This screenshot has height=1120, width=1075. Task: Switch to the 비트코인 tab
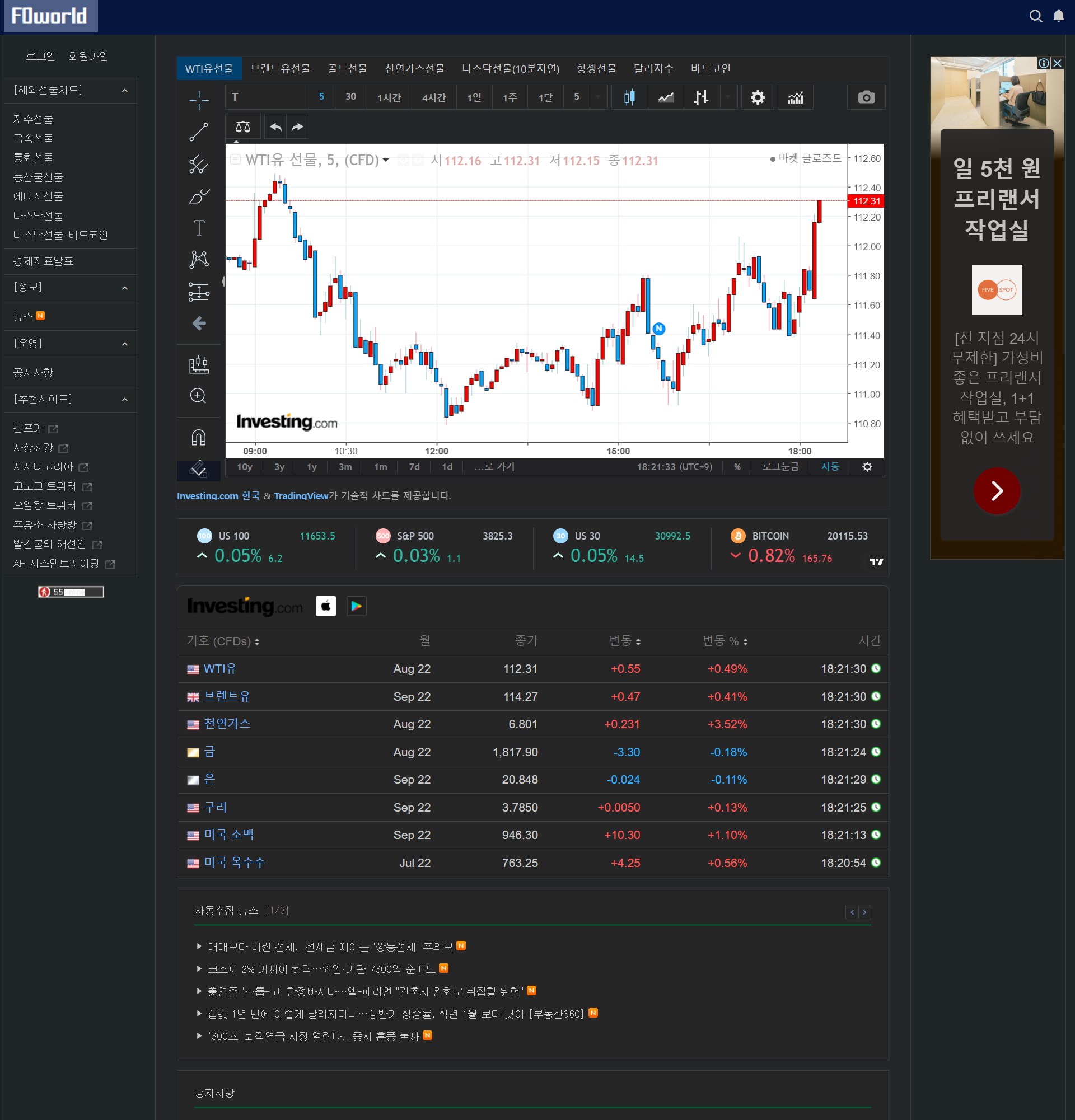tap(711, 69)
